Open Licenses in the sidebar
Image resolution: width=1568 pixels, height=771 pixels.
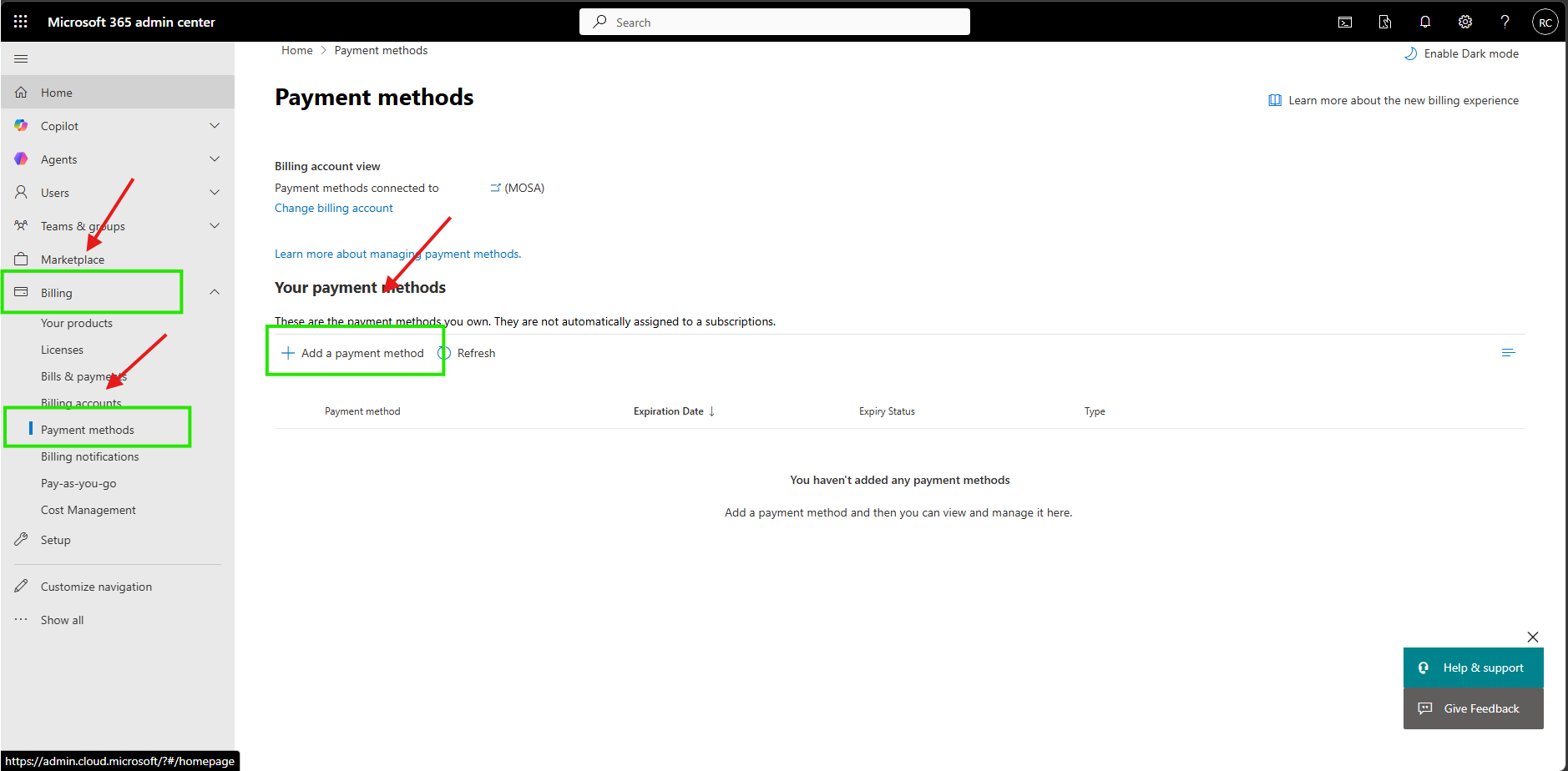[x=62, y=350]
